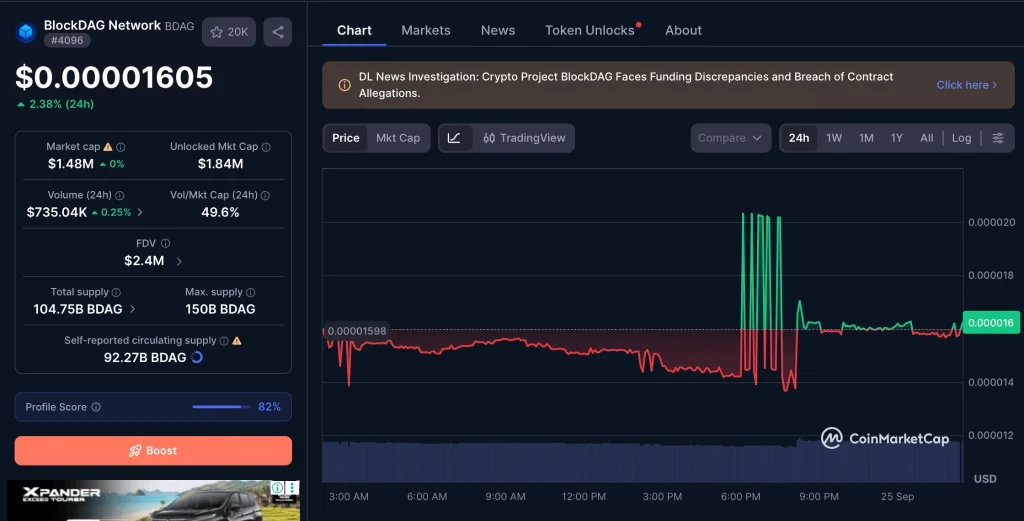
Task: Click the Boost button
Action: pos(153,450)
